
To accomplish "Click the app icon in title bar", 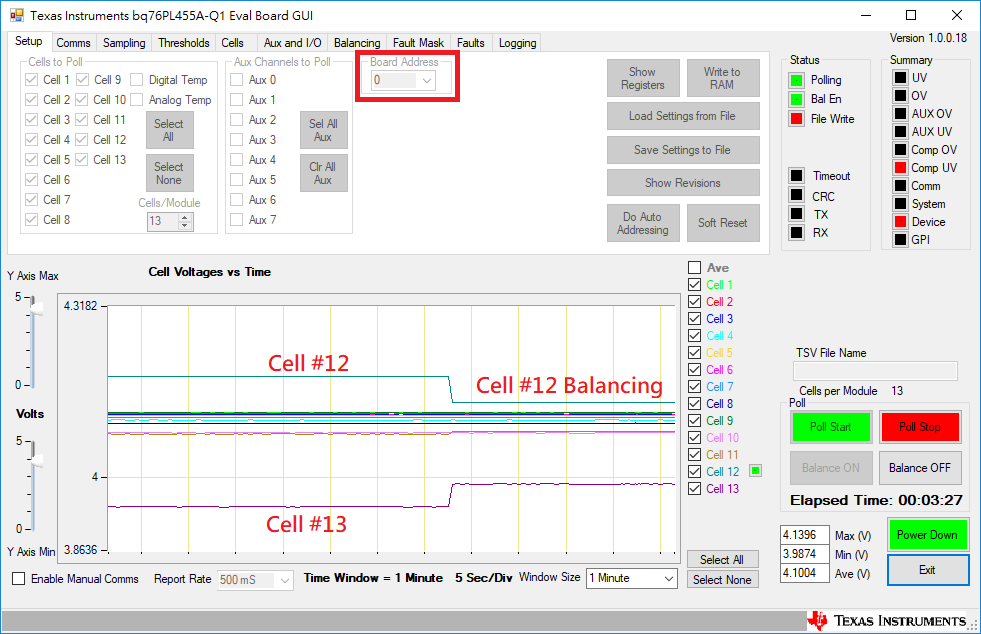I will 16,15.
